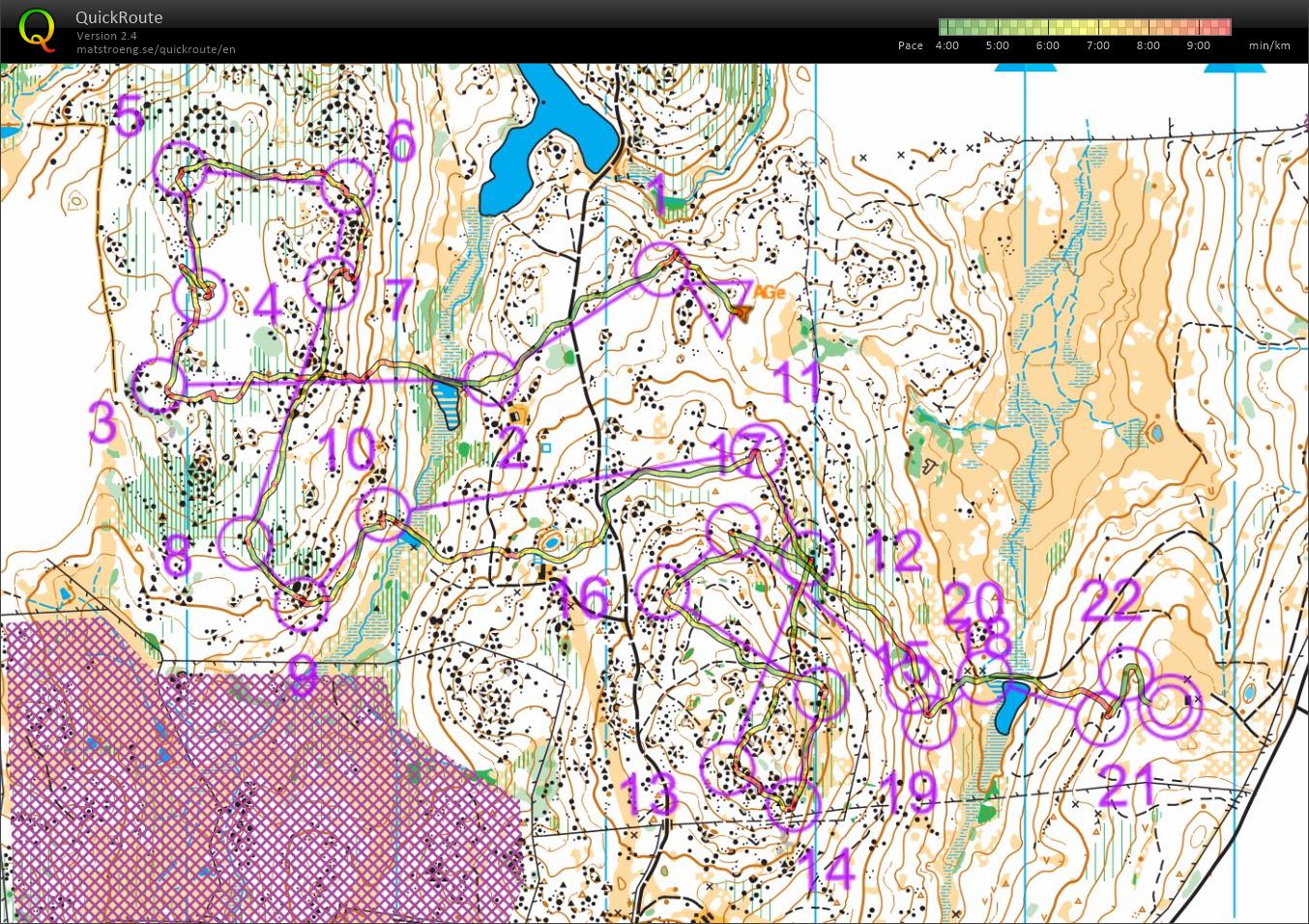1309x924 pixels.
Task: Click the orange AGe label near start
Action: tap(768, 291)
